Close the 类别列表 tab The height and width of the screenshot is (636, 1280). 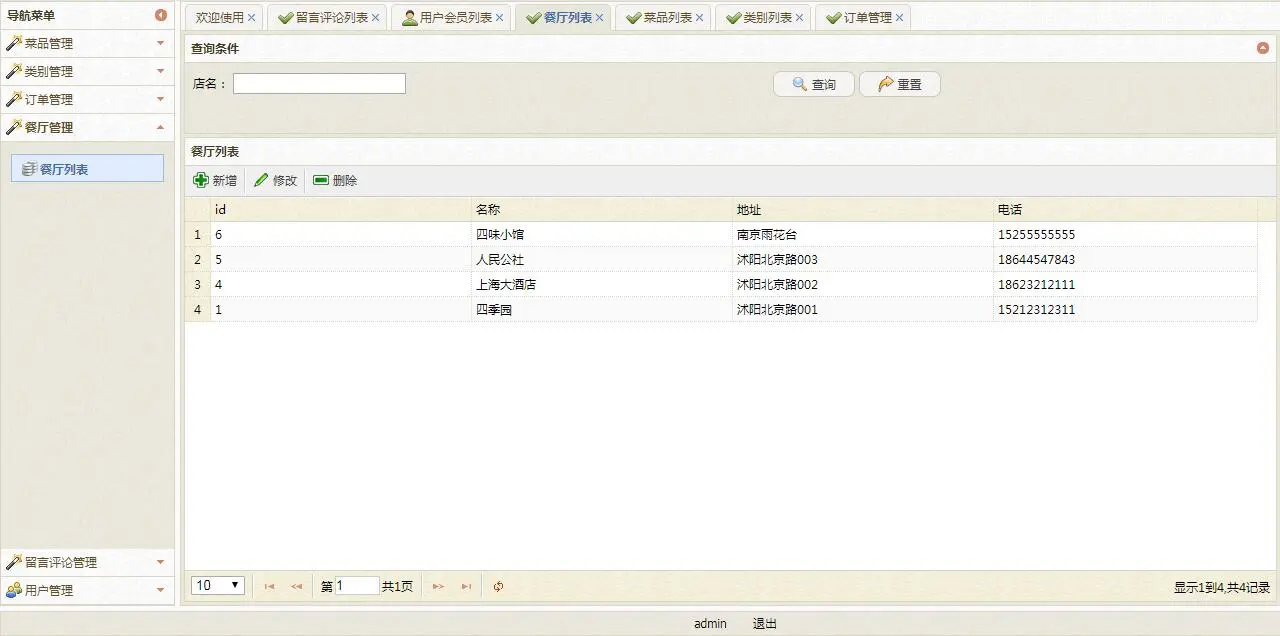tap(800, 18)
